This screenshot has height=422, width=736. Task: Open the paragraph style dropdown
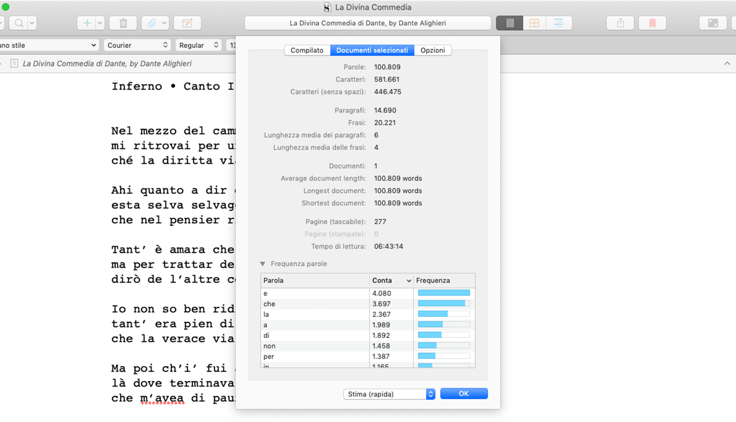pos(47,45)
